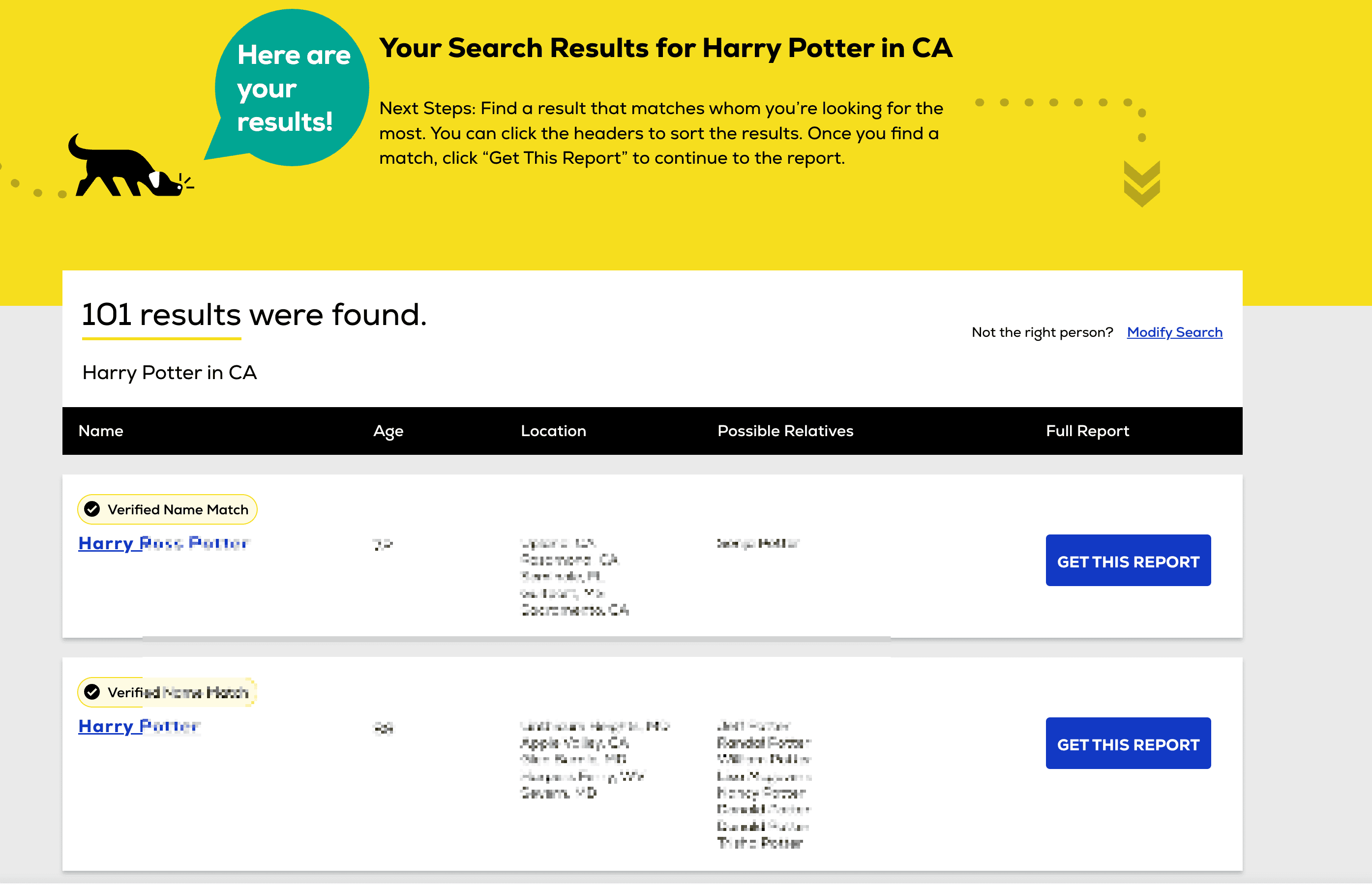Click the horizontal scrollbar under the first result

click(516, 639)
